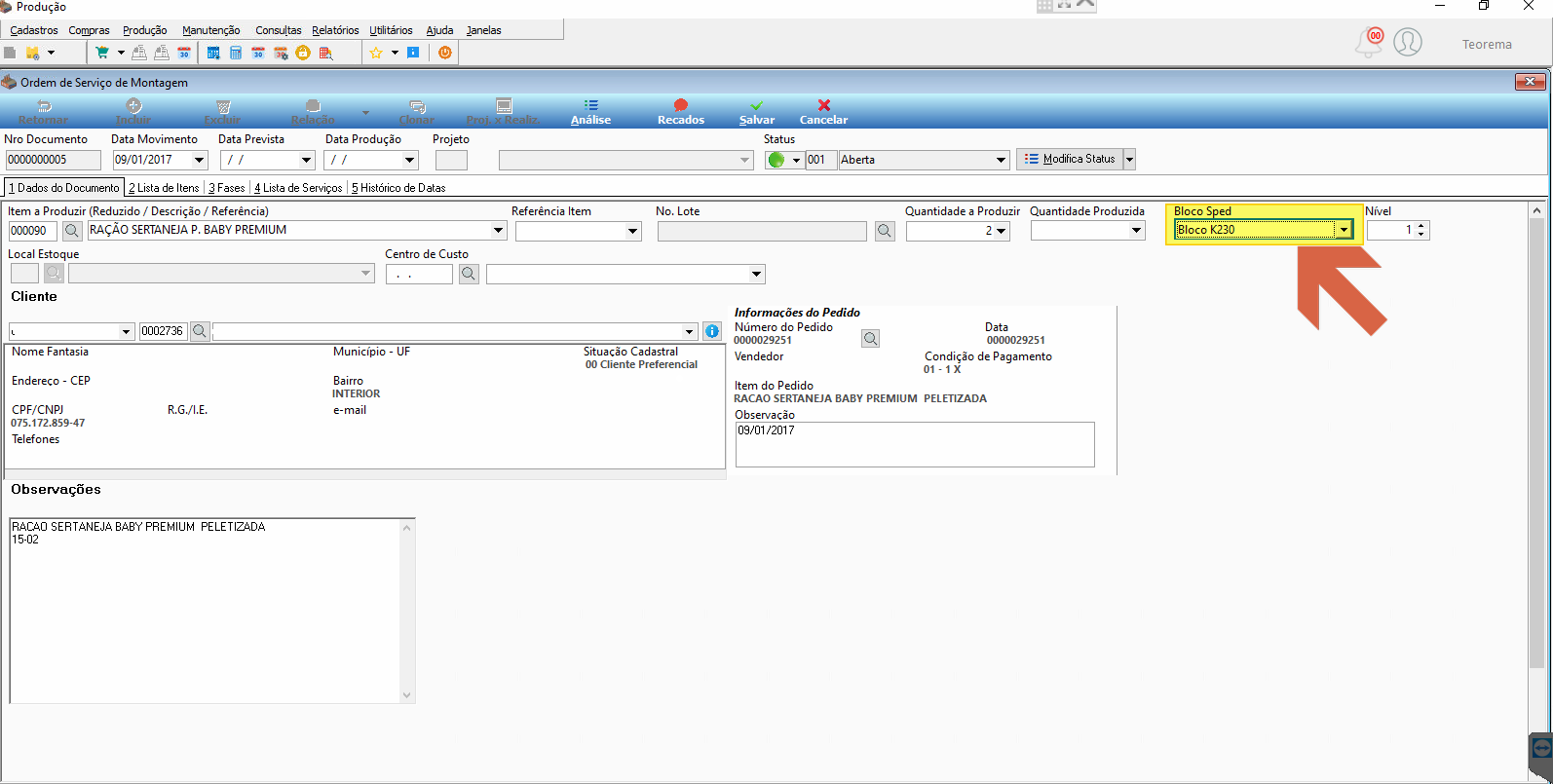
Task: Open the Utilitários menu
Action: point(391,30)
